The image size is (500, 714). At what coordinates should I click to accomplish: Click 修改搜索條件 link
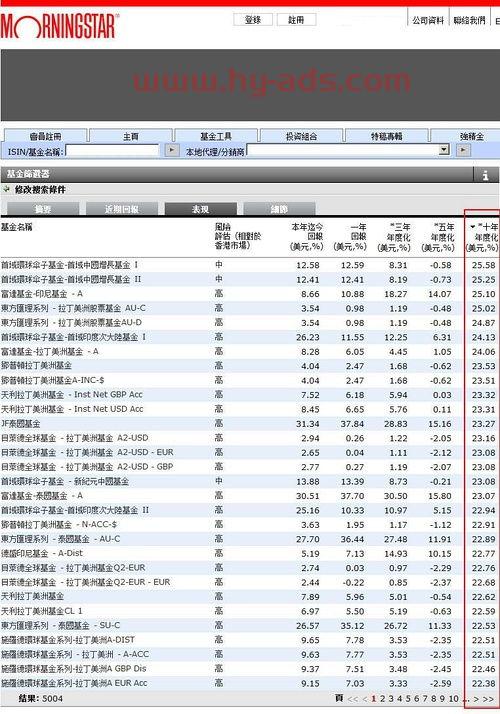tap(40, 189)
